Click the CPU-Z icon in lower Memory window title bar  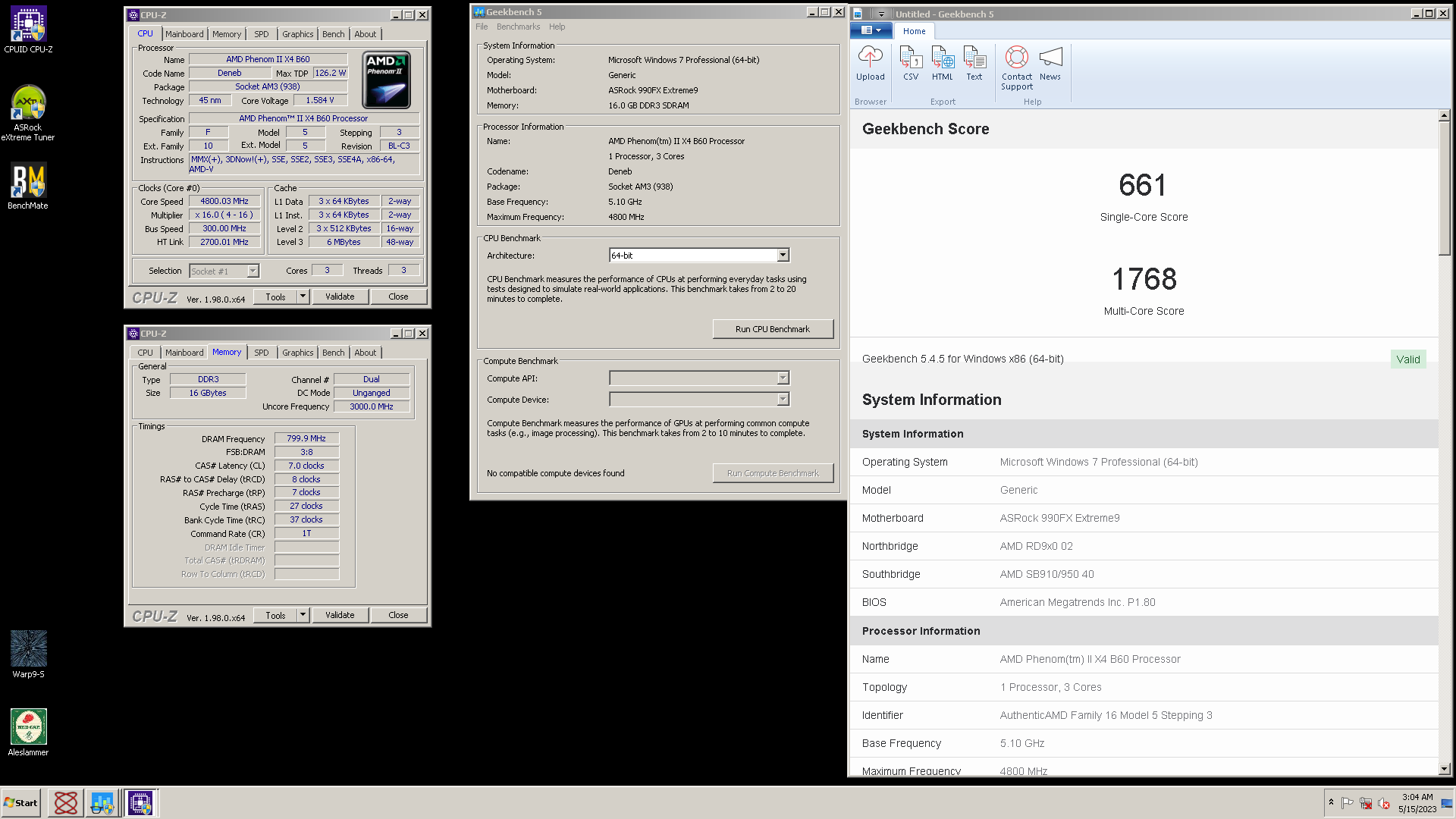click(133, 334)
